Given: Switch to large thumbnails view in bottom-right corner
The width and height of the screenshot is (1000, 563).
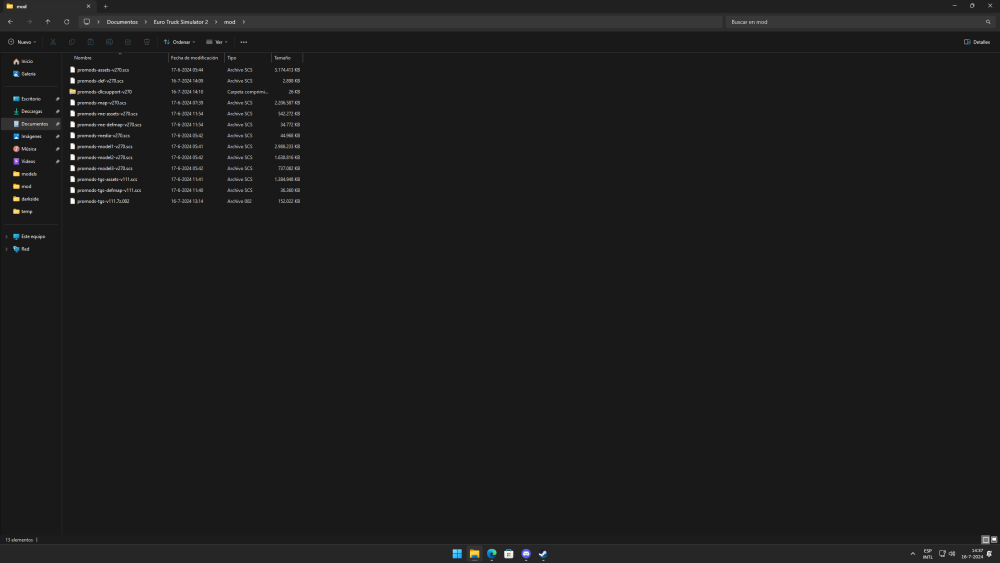Looking at the screenshot, I should pyautogui.click(x=993, y=539).
